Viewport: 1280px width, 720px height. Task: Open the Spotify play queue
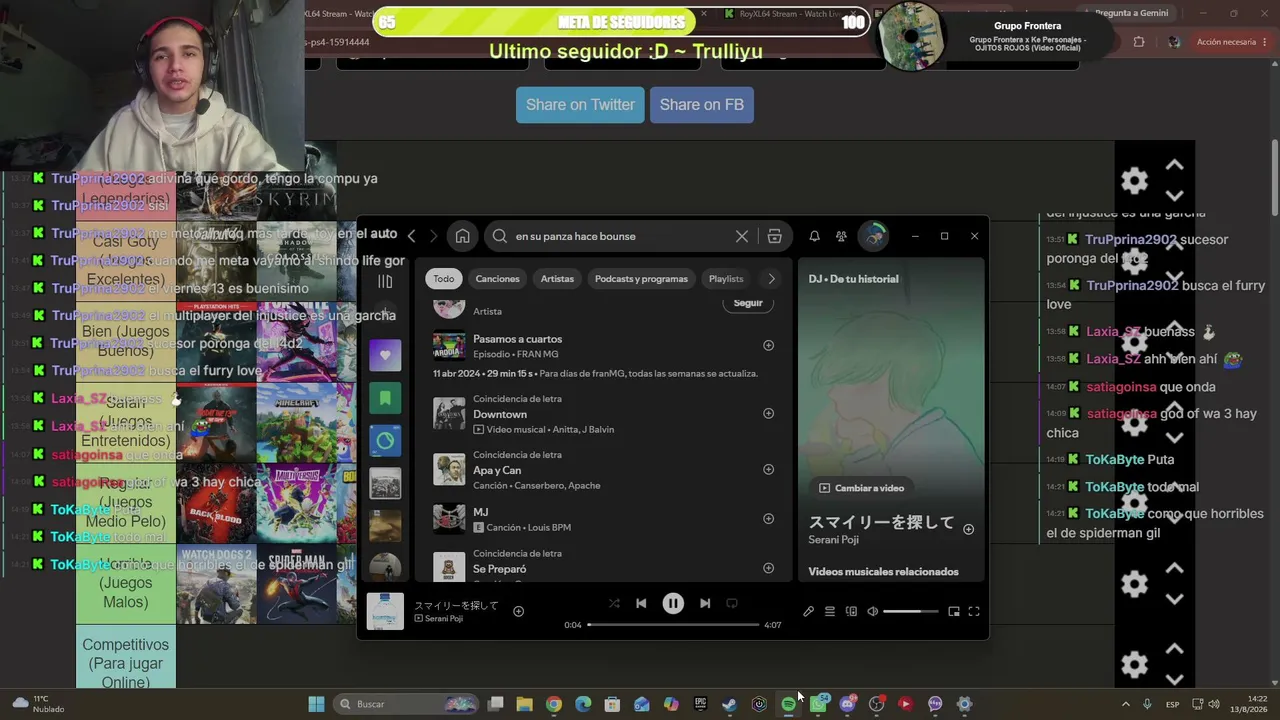coord(829,611)
